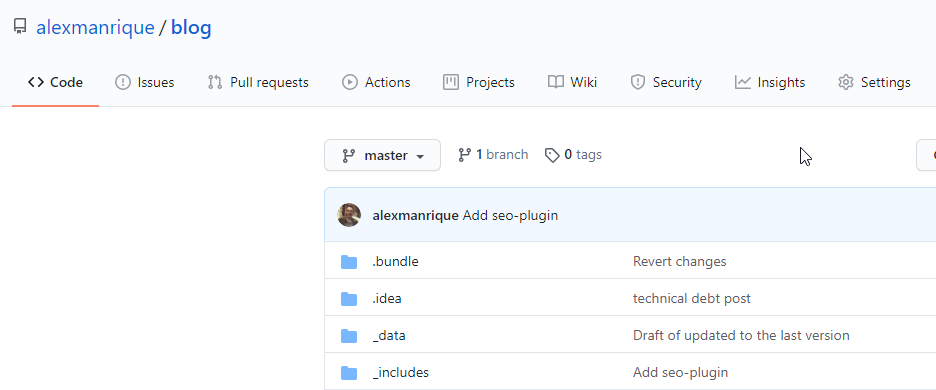Click the _data folder icon
Viewport: 936px width, 390px height.
(349, 336)
